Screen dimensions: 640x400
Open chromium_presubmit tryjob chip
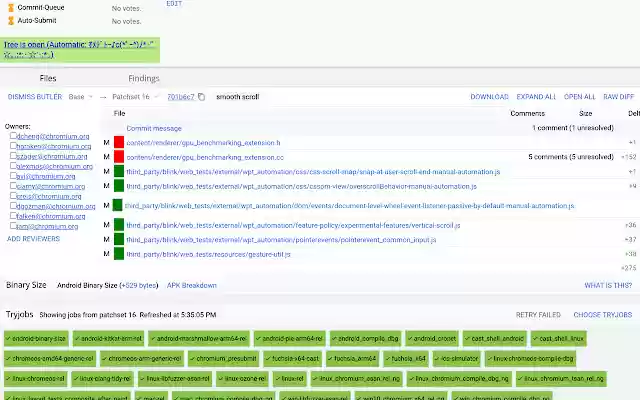(x=223, y=358)
